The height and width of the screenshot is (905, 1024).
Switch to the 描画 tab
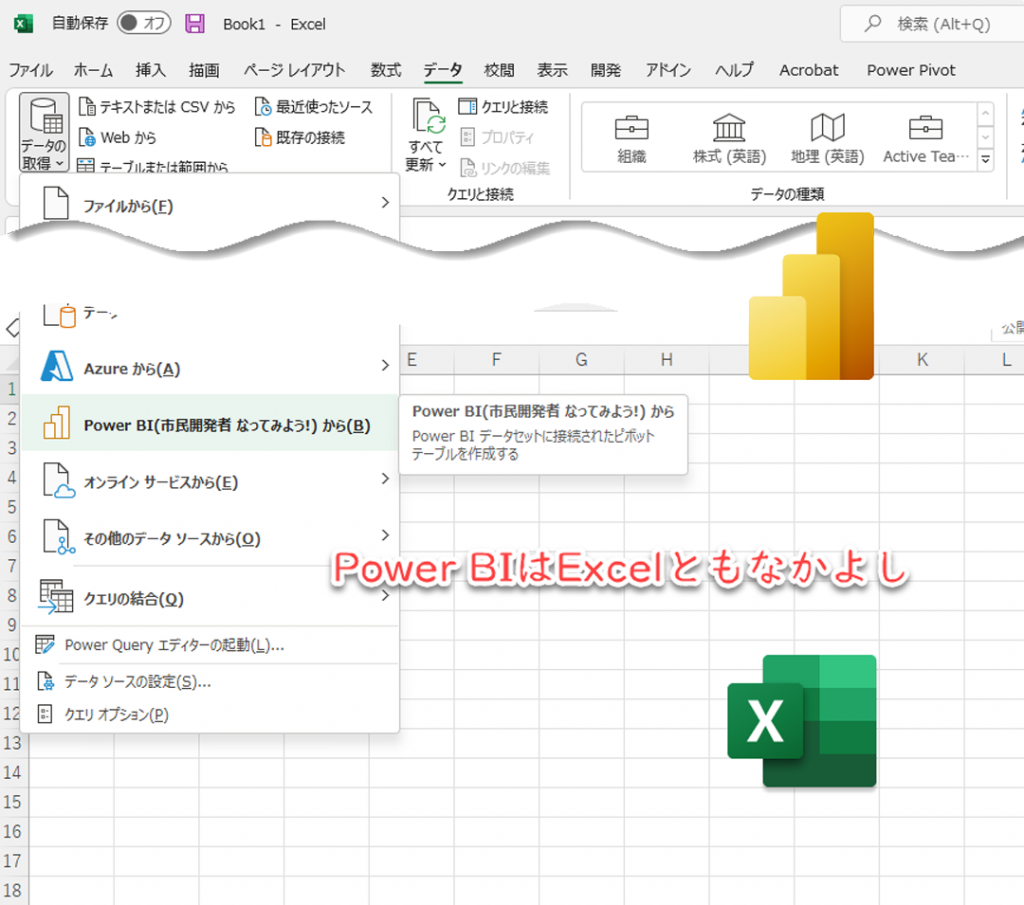click(x=204, y=70)
